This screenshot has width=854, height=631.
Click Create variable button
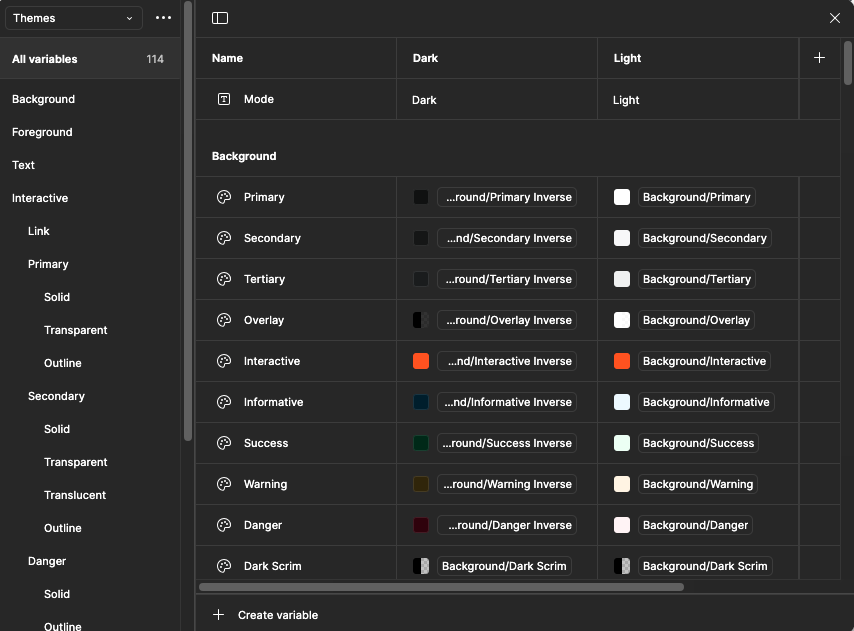pos(266,615)
